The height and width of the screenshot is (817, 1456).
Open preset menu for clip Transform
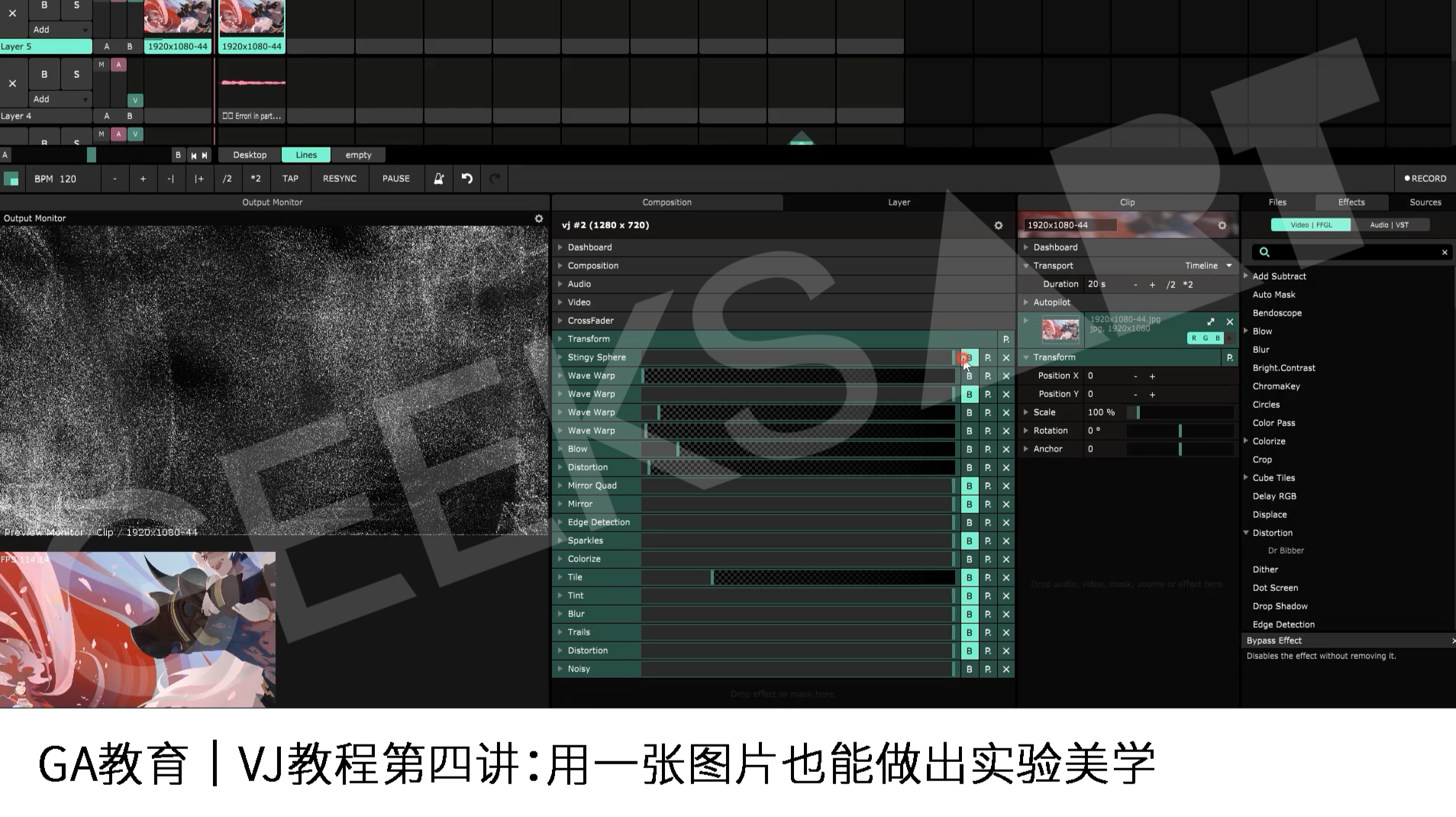click(x=1230, y=357)
